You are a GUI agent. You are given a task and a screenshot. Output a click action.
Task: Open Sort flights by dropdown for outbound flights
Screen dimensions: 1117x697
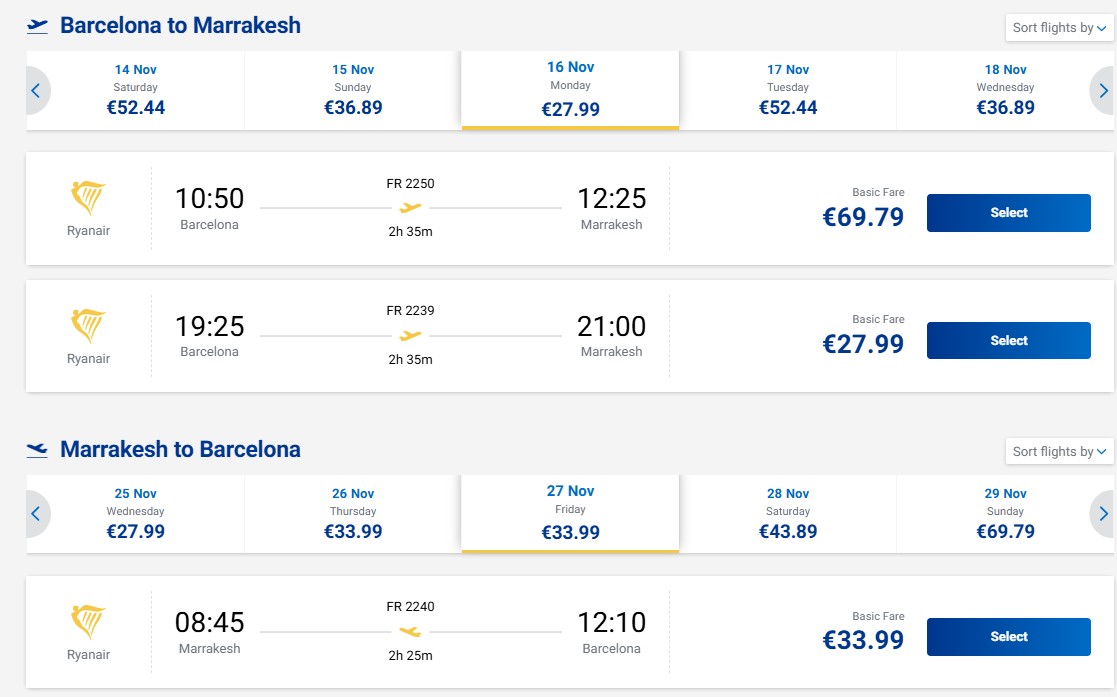(x=1059, y=28)
